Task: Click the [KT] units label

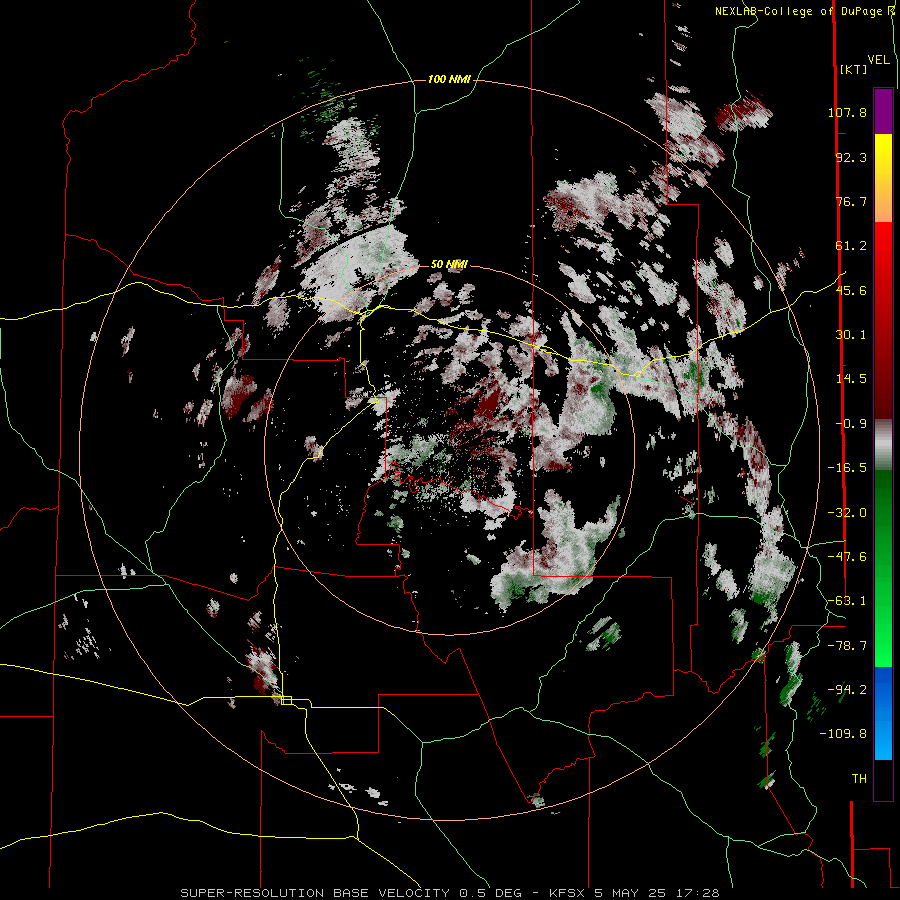Action: 853,69
